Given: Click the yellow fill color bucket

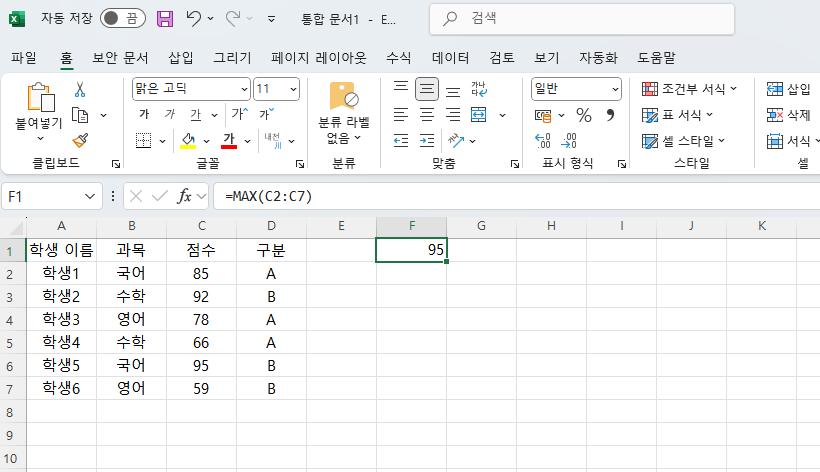Looking at the screenshot, I should pyautogui.click(x=187, y=140).
